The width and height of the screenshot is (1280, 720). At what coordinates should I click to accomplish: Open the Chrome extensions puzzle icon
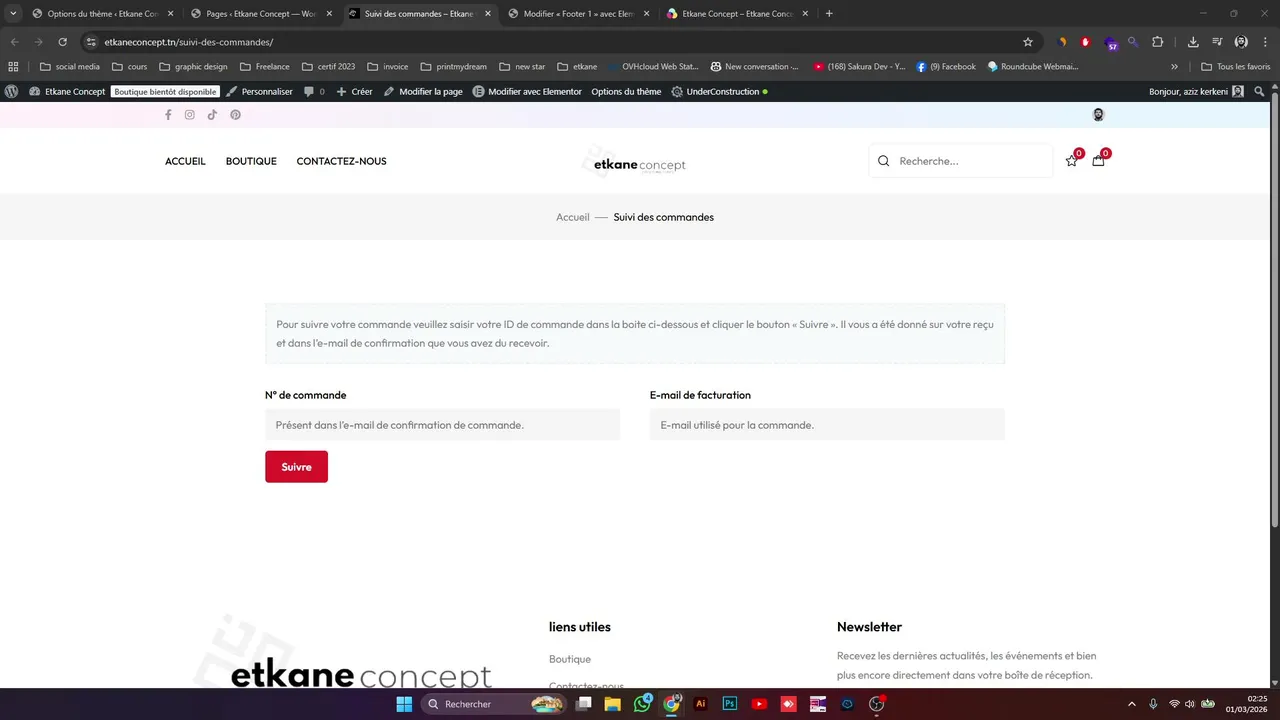point(1158,42)
